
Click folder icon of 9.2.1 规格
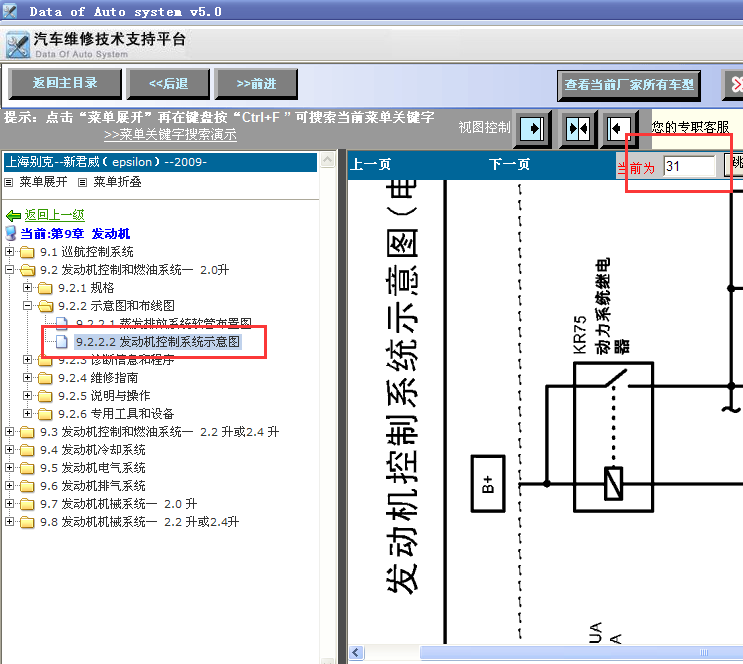(x=45, y=288)
